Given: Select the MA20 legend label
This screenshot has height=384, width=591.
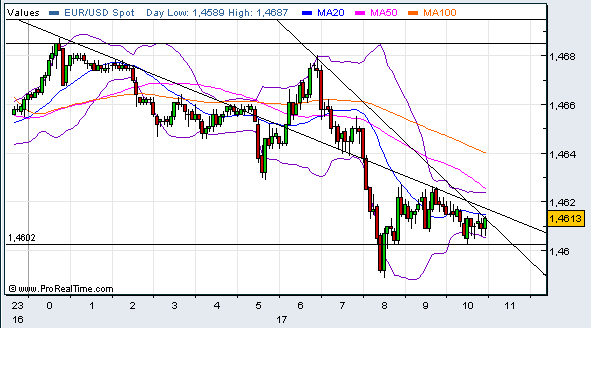Looking at the screenshot, I should (x=331, y=13).
